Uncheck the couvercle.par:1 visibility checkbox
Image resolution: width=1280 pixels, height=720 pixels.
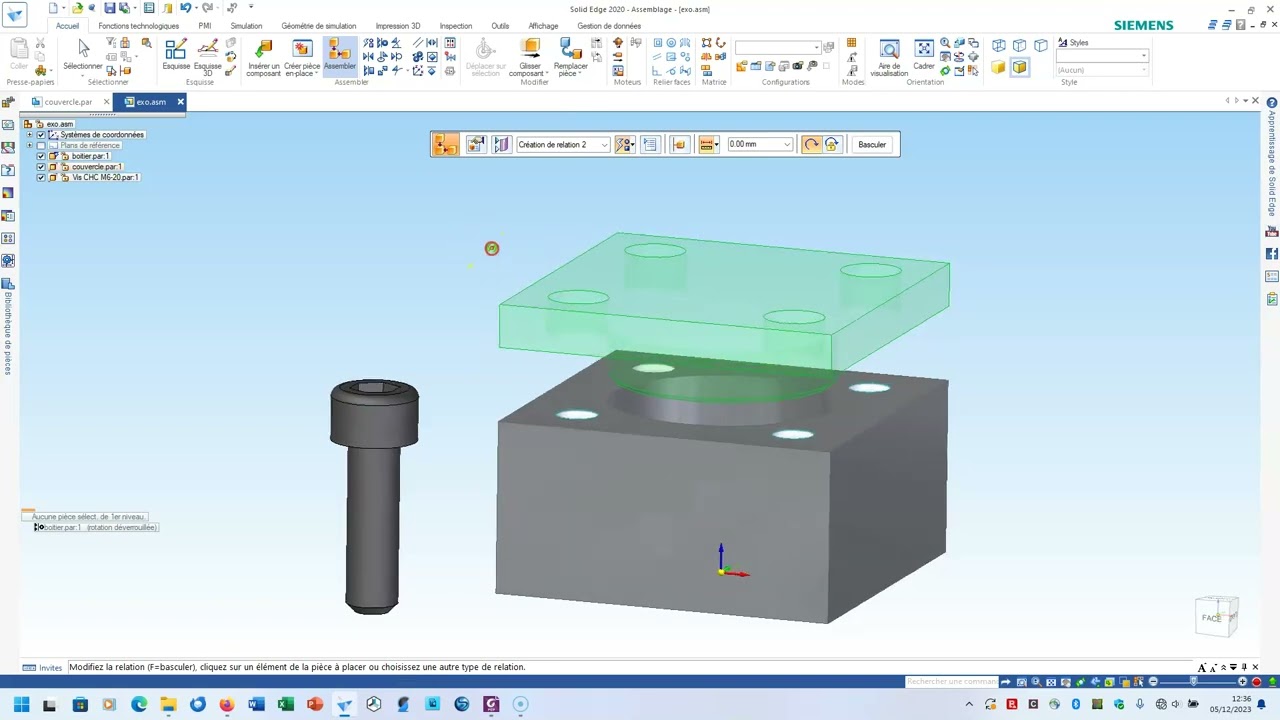point(41,167)
